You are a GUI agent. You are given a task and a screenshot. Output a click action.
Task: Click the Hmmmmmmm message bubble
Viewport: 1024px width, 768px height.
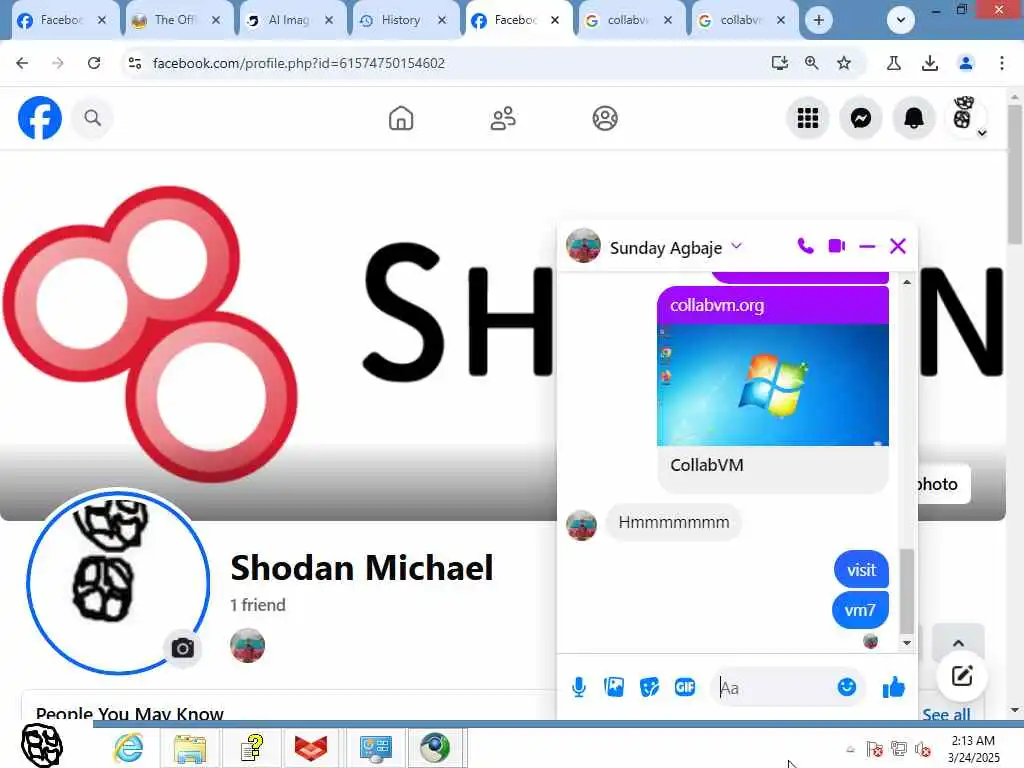[673, 522]
